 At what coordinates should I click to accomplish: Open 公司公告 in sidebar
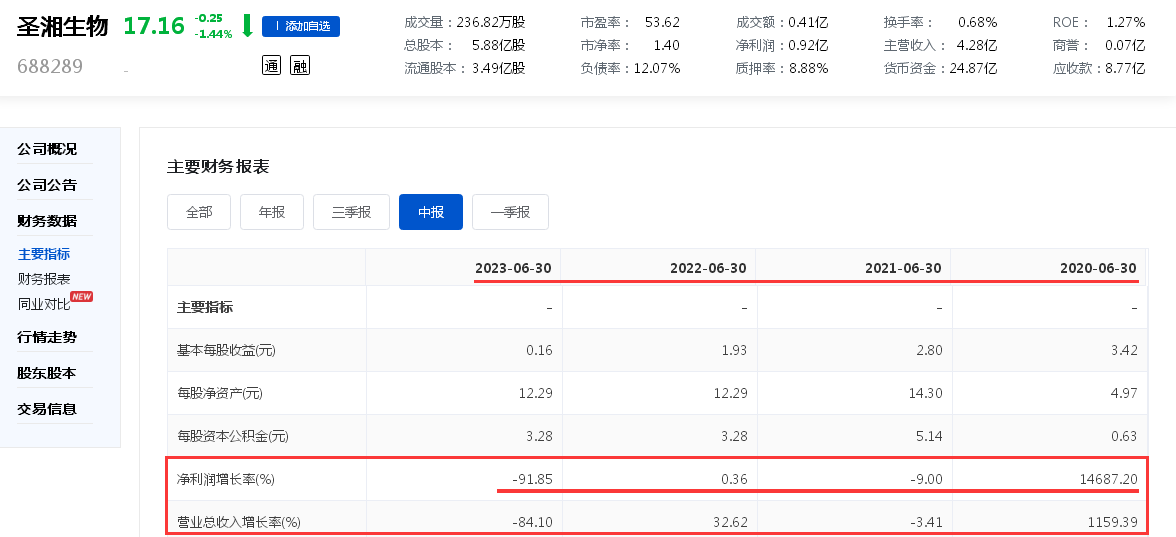coord(47,184)
